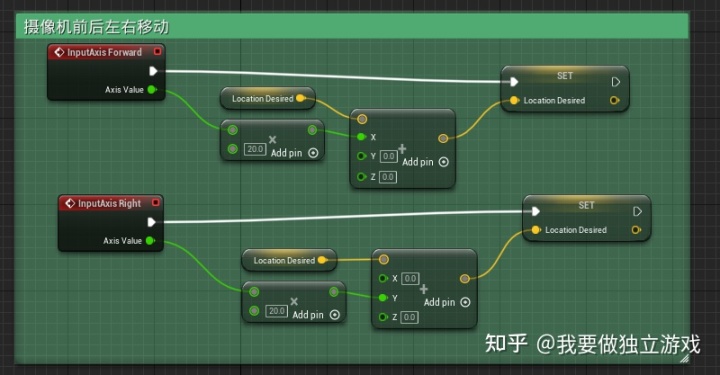
Task: Click the vector output pin of Right add node
Action: point(465,279)
